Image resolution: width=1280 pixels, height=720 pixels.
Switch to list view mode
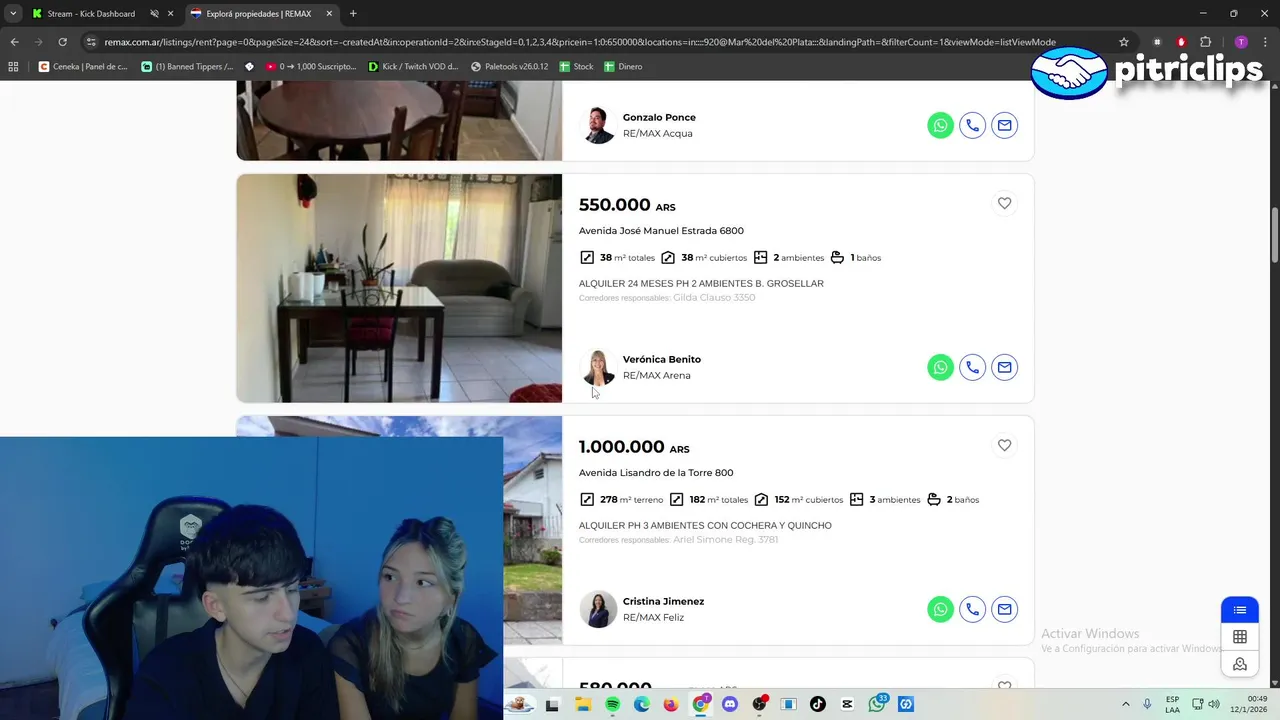(x=1240, y=610)
